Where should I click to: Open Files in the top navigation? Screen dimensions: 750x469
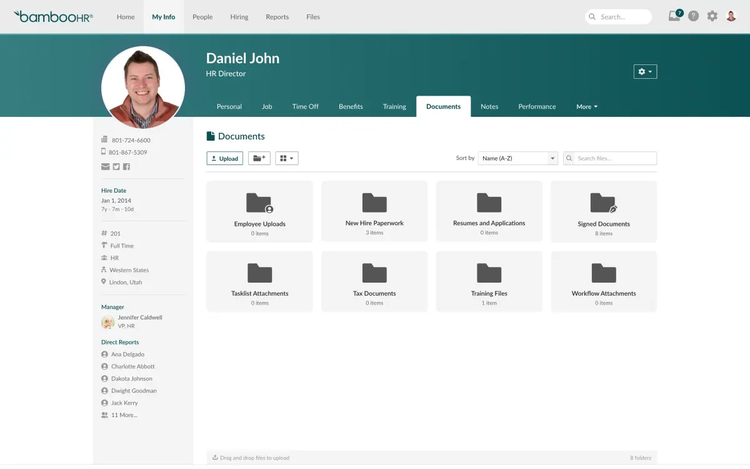point(313,17)
